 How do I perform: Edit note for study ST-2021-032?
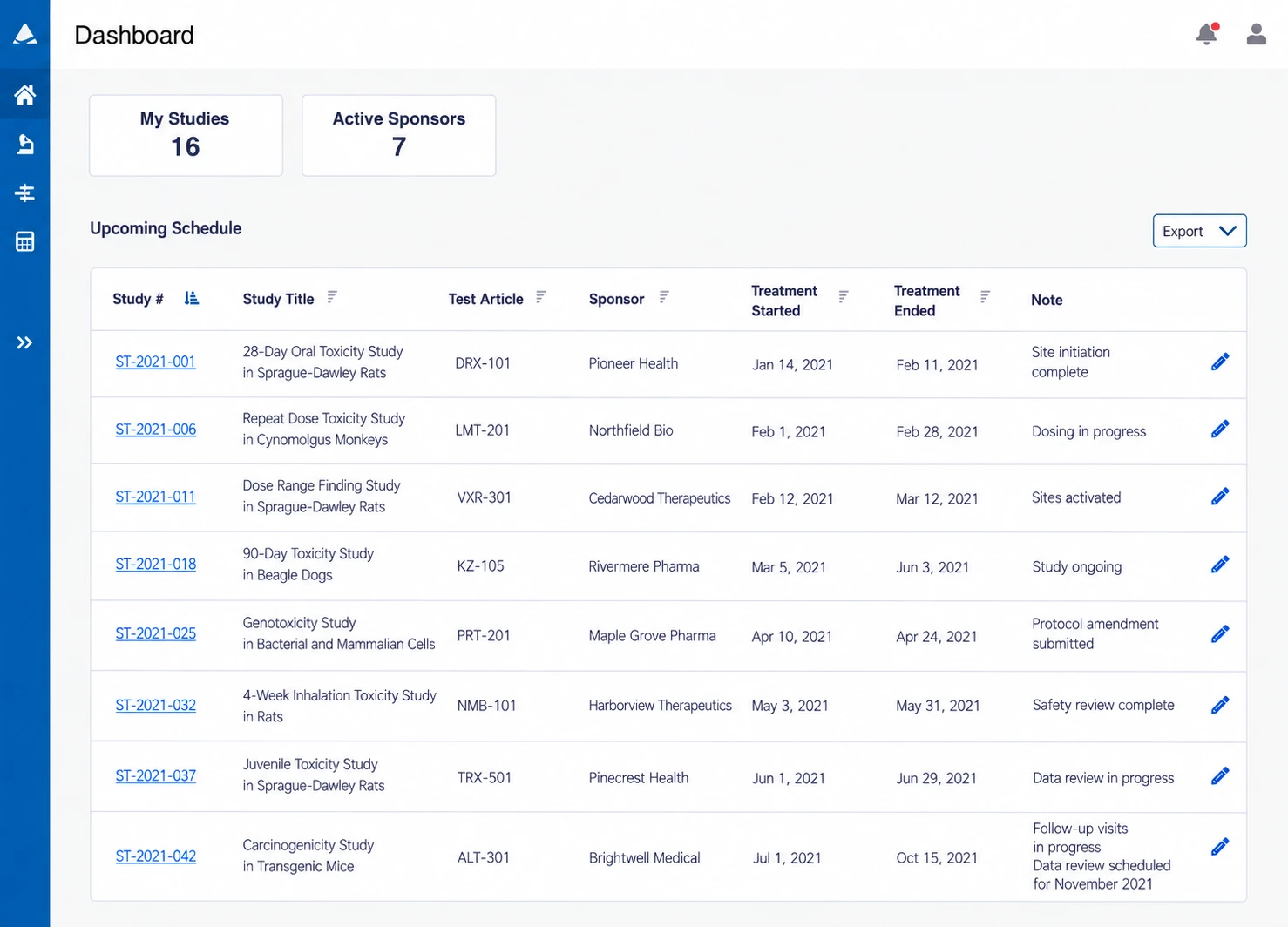(1220, 705)
